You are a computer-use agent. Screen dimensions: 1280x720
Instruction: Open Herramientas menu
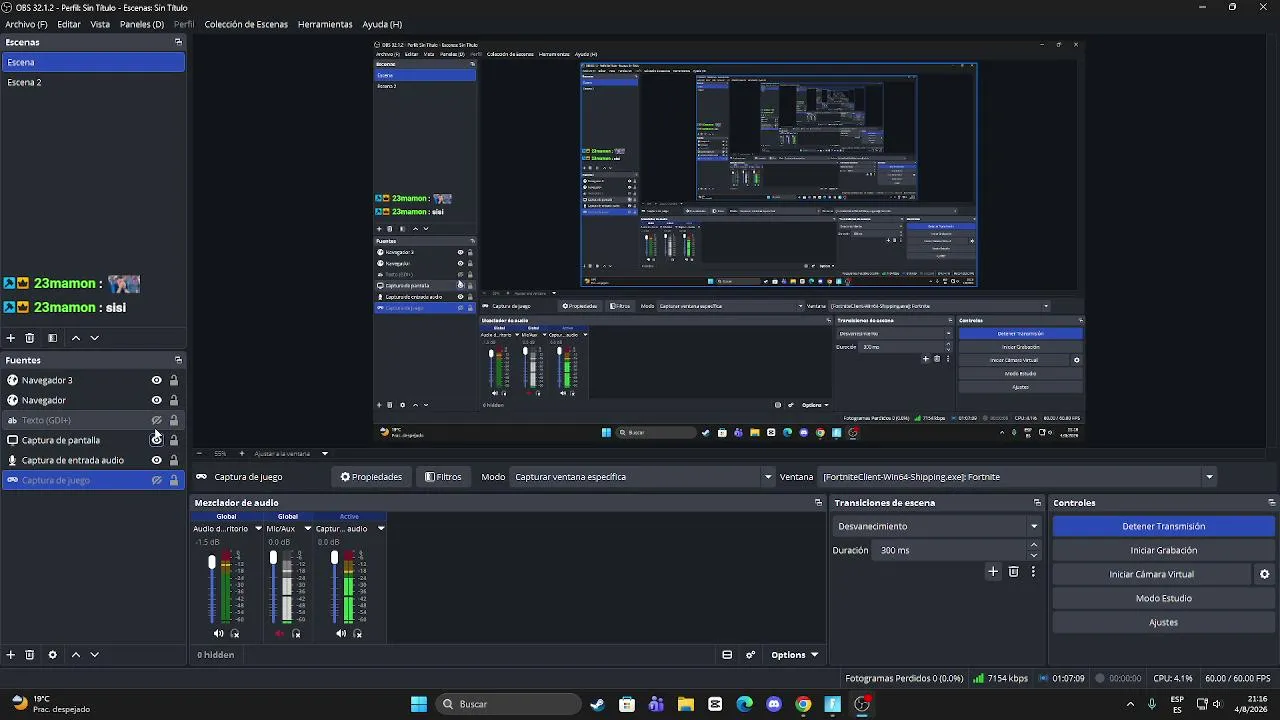325,24
